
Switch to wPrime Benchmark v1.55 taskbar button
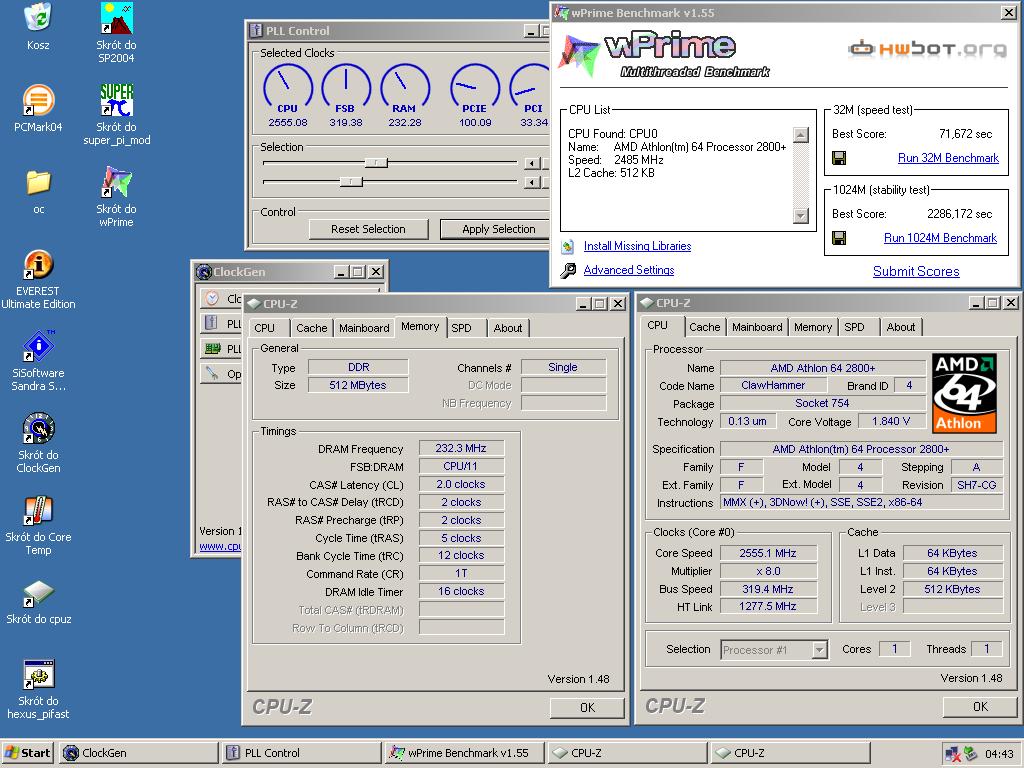pyautogui.click(x=464, y=753)
